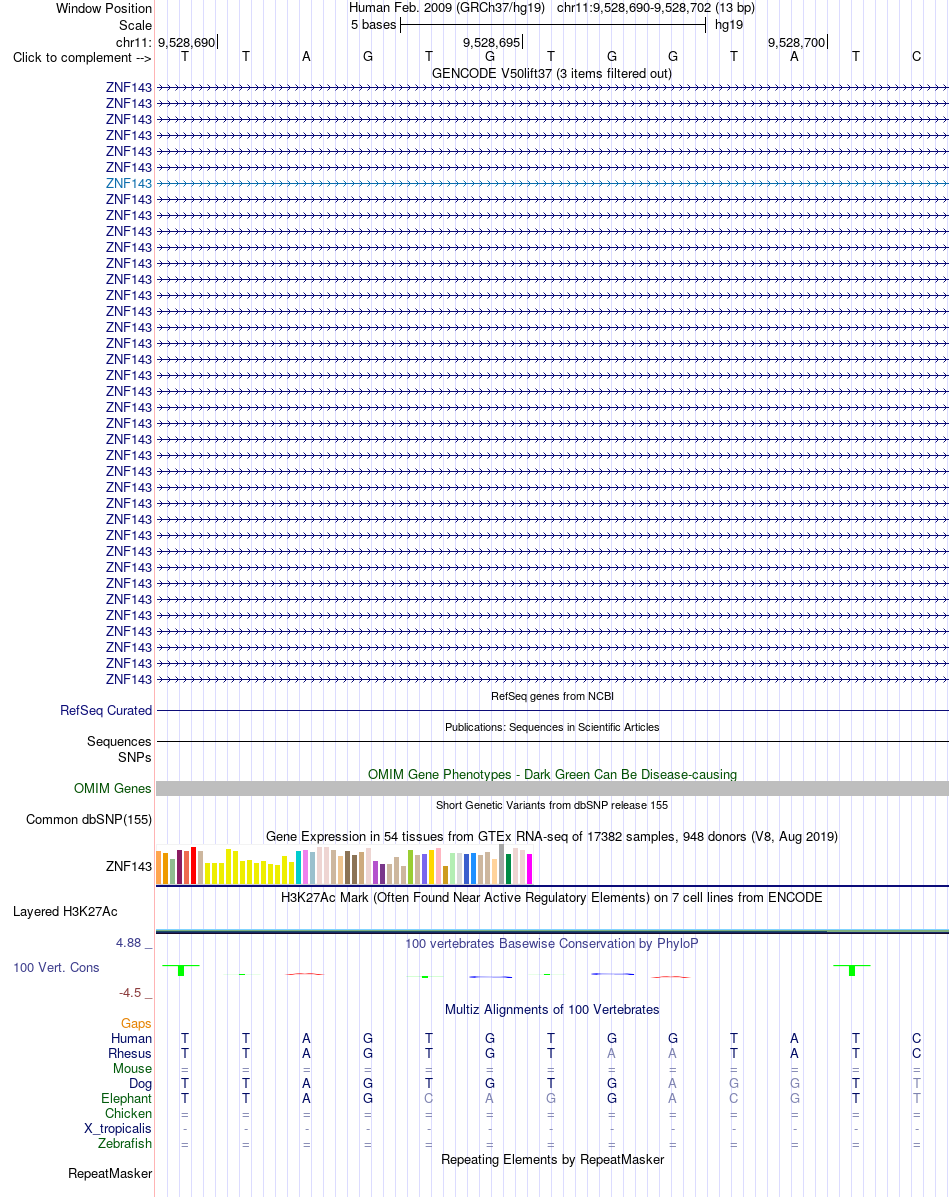Click the Publications Sequences in Scientific Articles title
This screenshot has width=950, height=1197.
(x=552, y=727)
